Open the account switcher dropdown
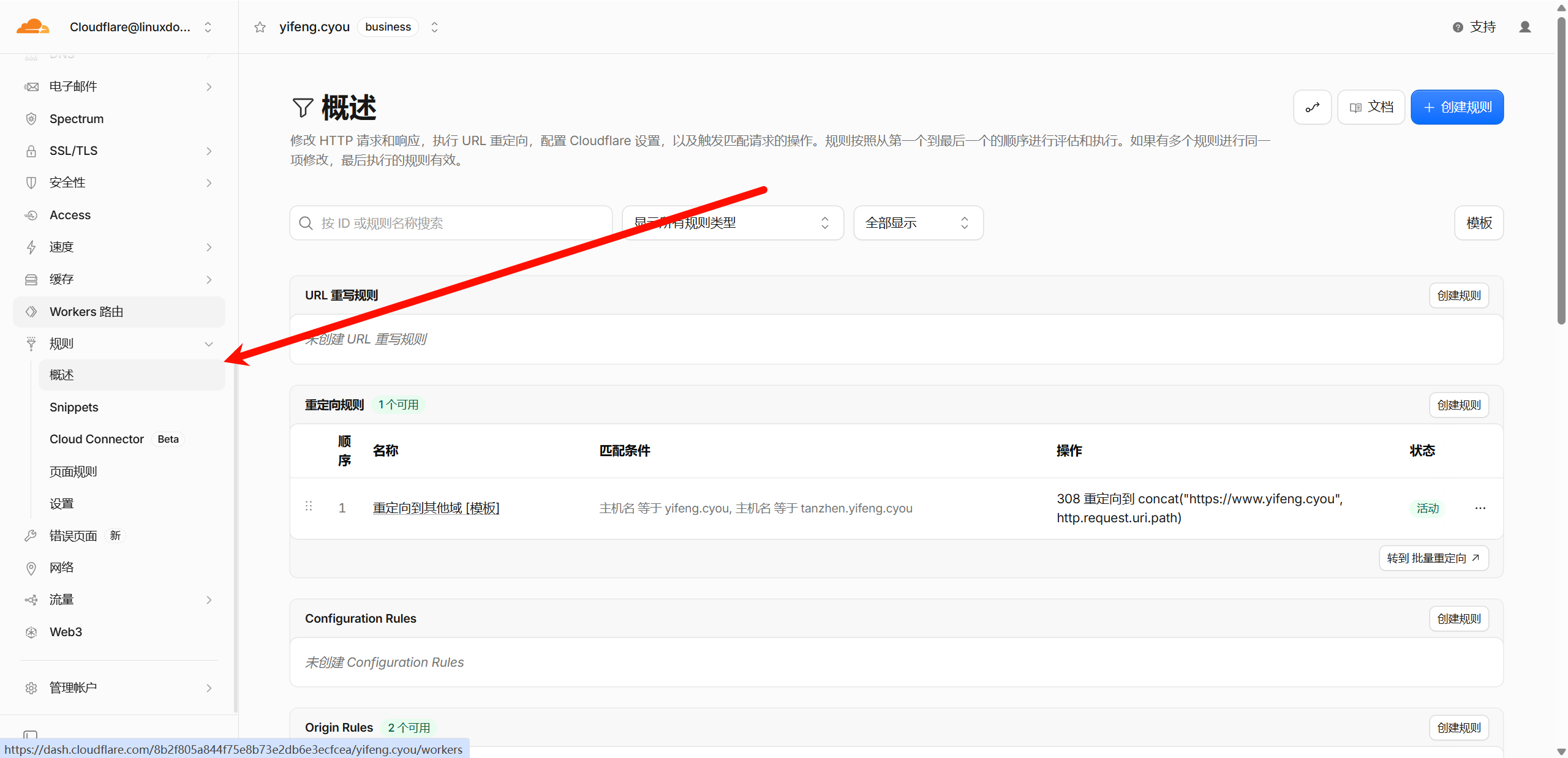 click(208, 27)
